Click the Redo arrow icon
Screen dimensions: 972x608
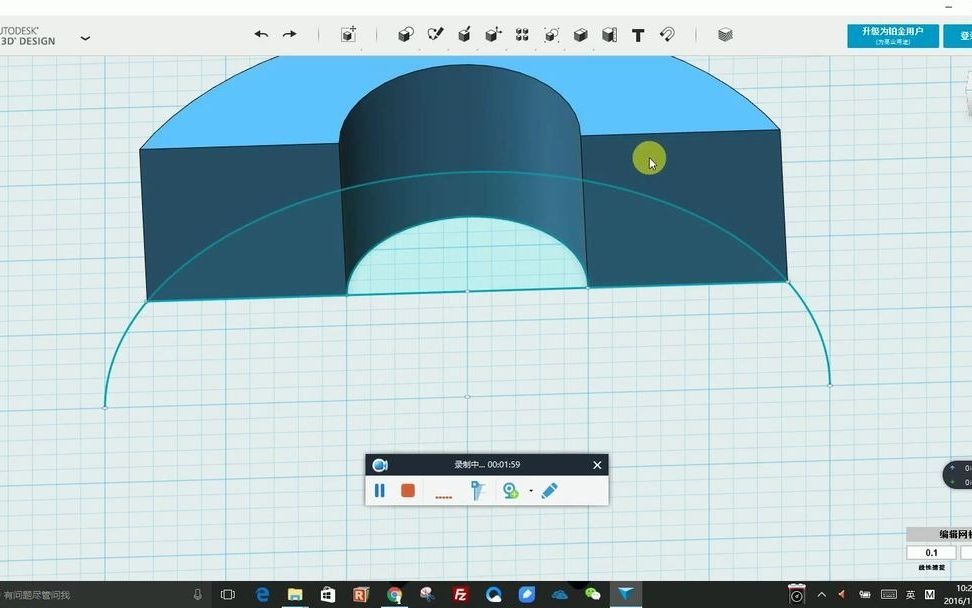(289, 34)
